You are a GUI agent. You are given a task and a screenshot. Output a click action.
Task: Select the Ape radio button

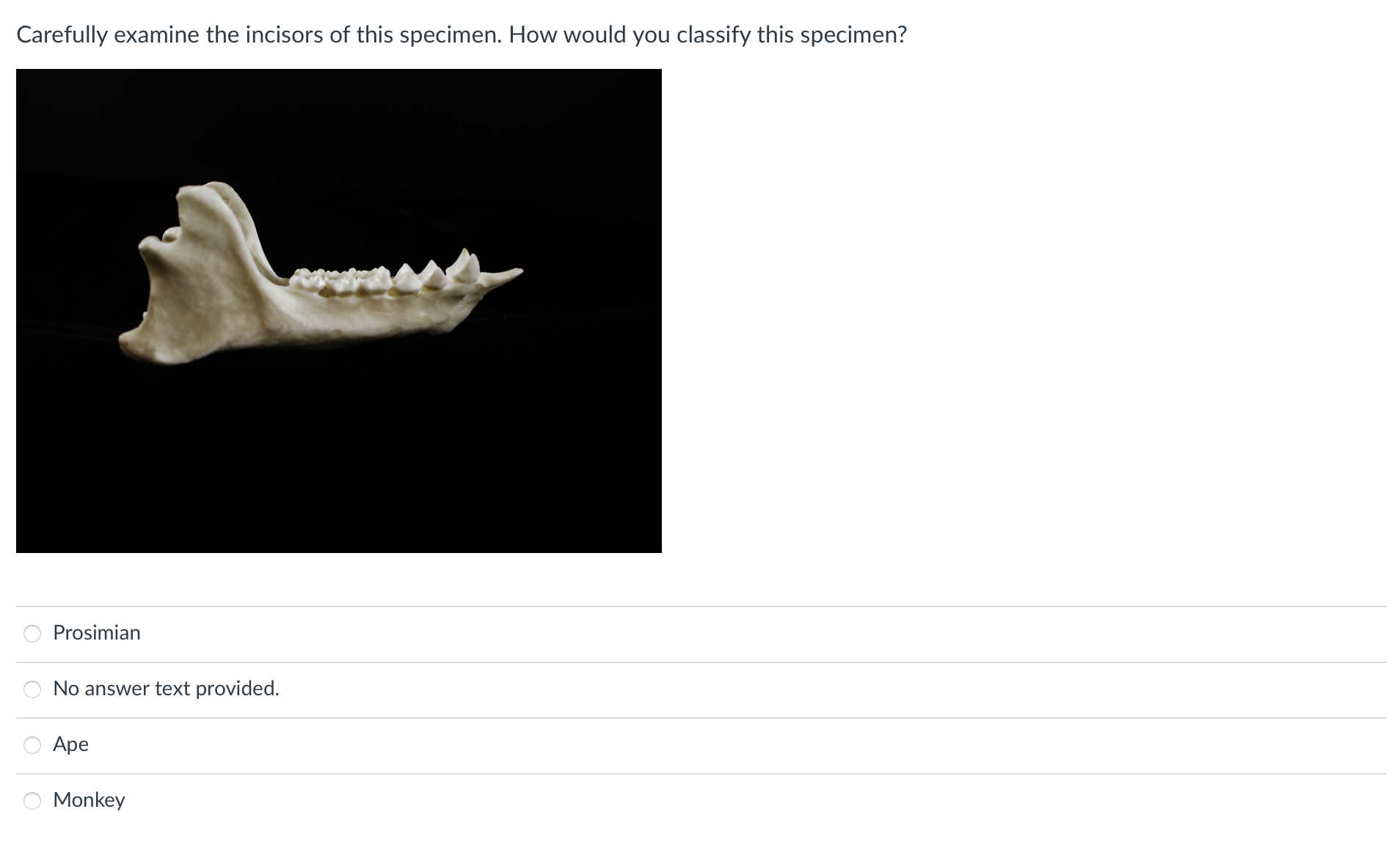point(32,745)
